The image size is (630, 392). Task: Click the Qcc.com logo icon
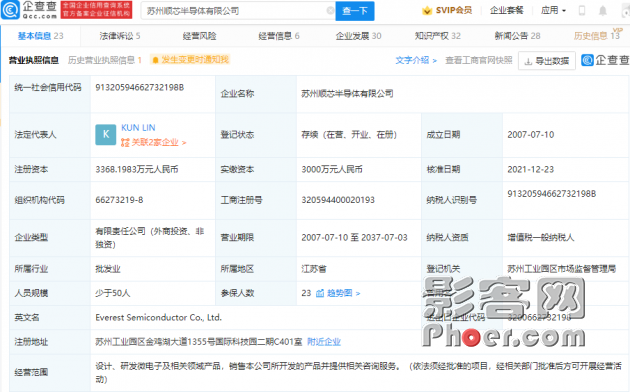pyautogui.click(x=10, y=10)
